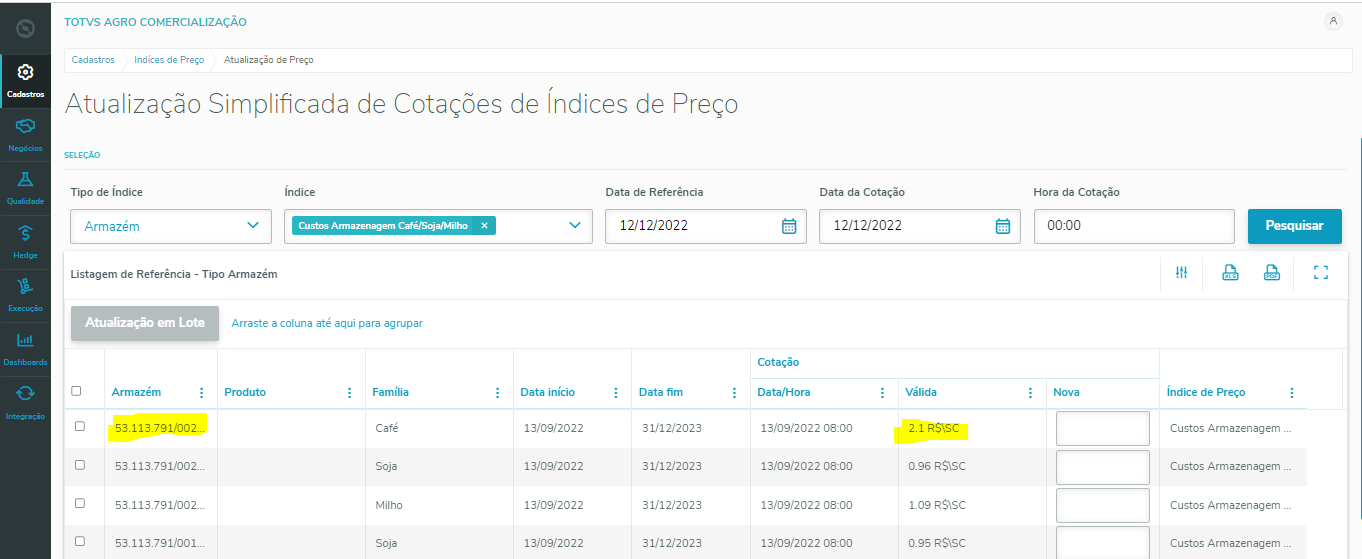1362x559 pixels.
Task: Click the Pesquisar button
Action: coord(1294,226)
